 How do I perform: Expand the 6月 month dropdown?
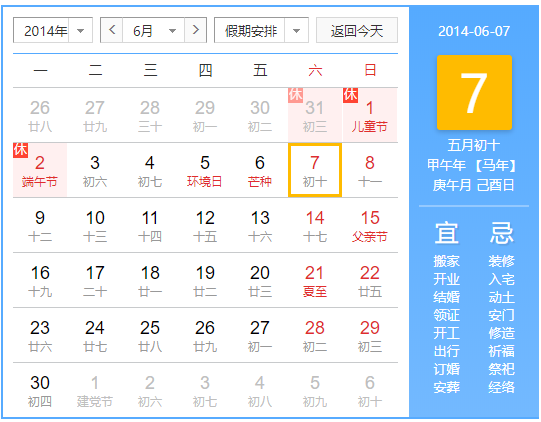coord(154,30)
